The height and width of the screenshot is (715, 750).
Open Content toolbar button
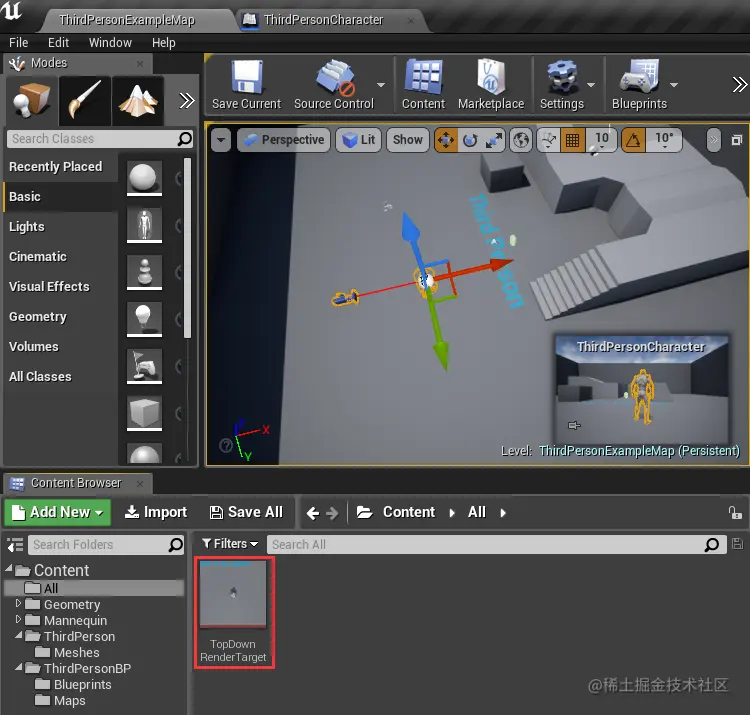[423, 85]
